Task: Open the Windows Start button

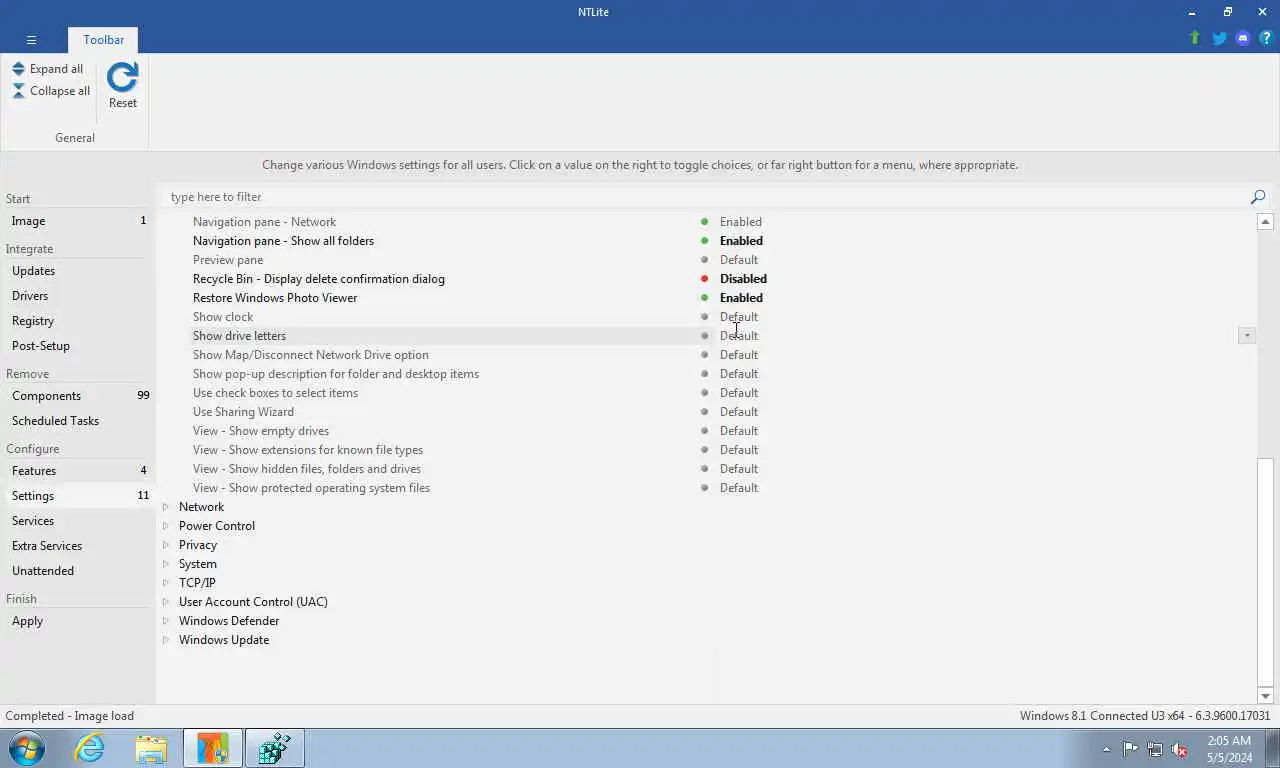Action: (x=27, y=748)
